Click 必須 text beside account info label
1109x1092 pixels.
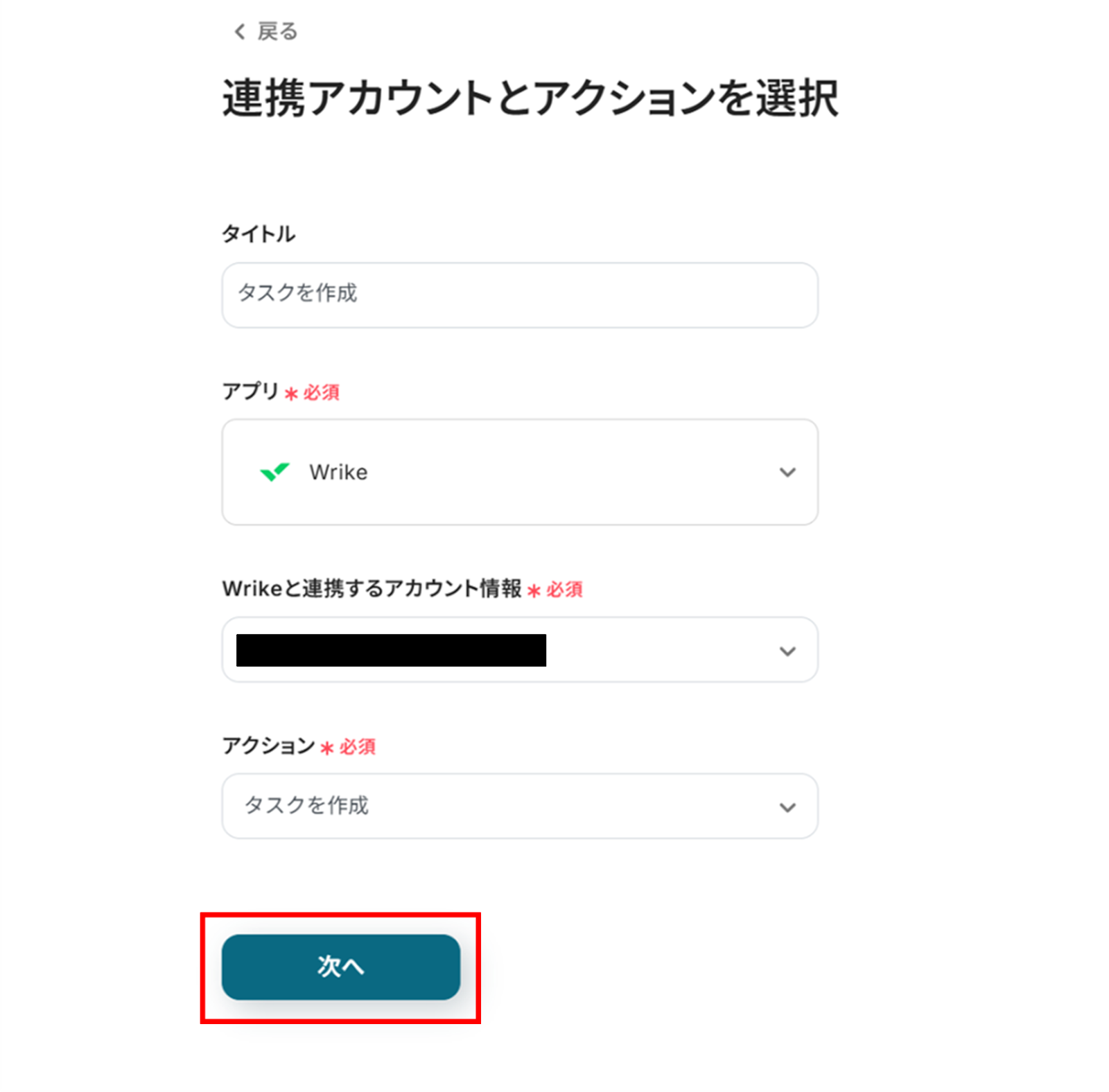[564, 590]
